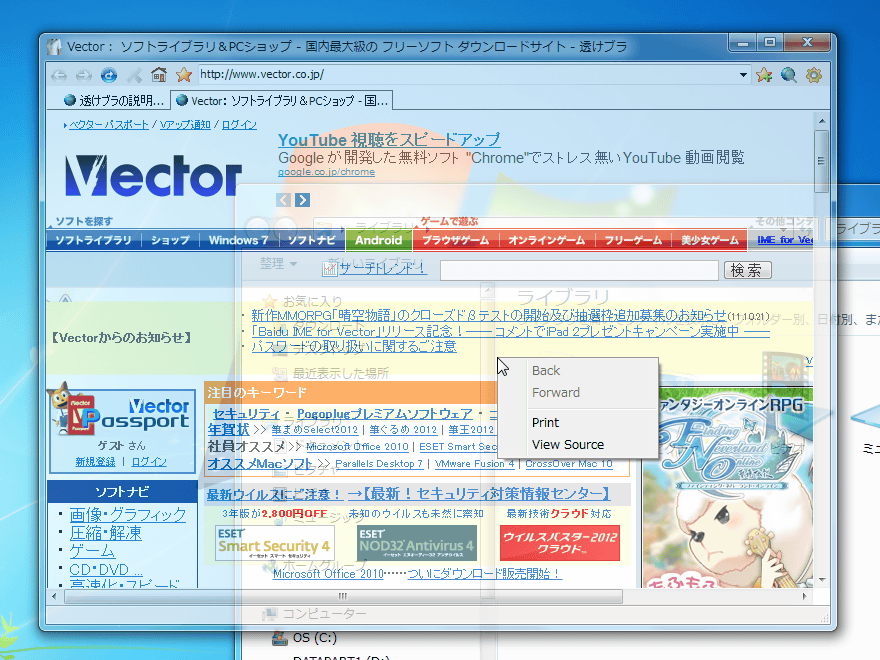The image size is (880, 660).
Task: Open 最新ウイルスにご注意 security center link
Action: click(x=409, y=494)
